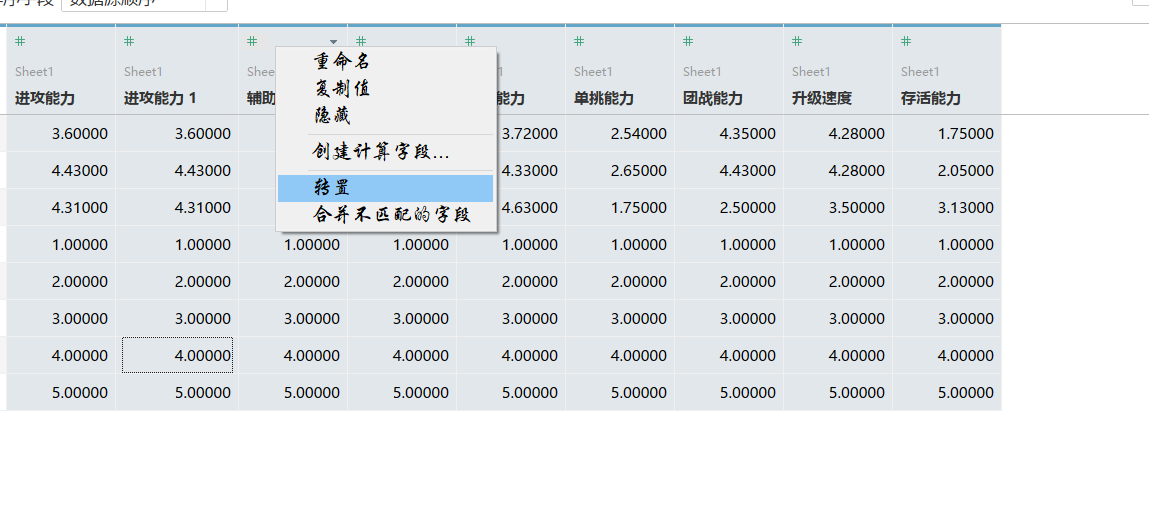The height and width of the screenshot is (506, 1149).
Task: Click the 2.05000 cell in 存活能力
Action: [947, 171]
